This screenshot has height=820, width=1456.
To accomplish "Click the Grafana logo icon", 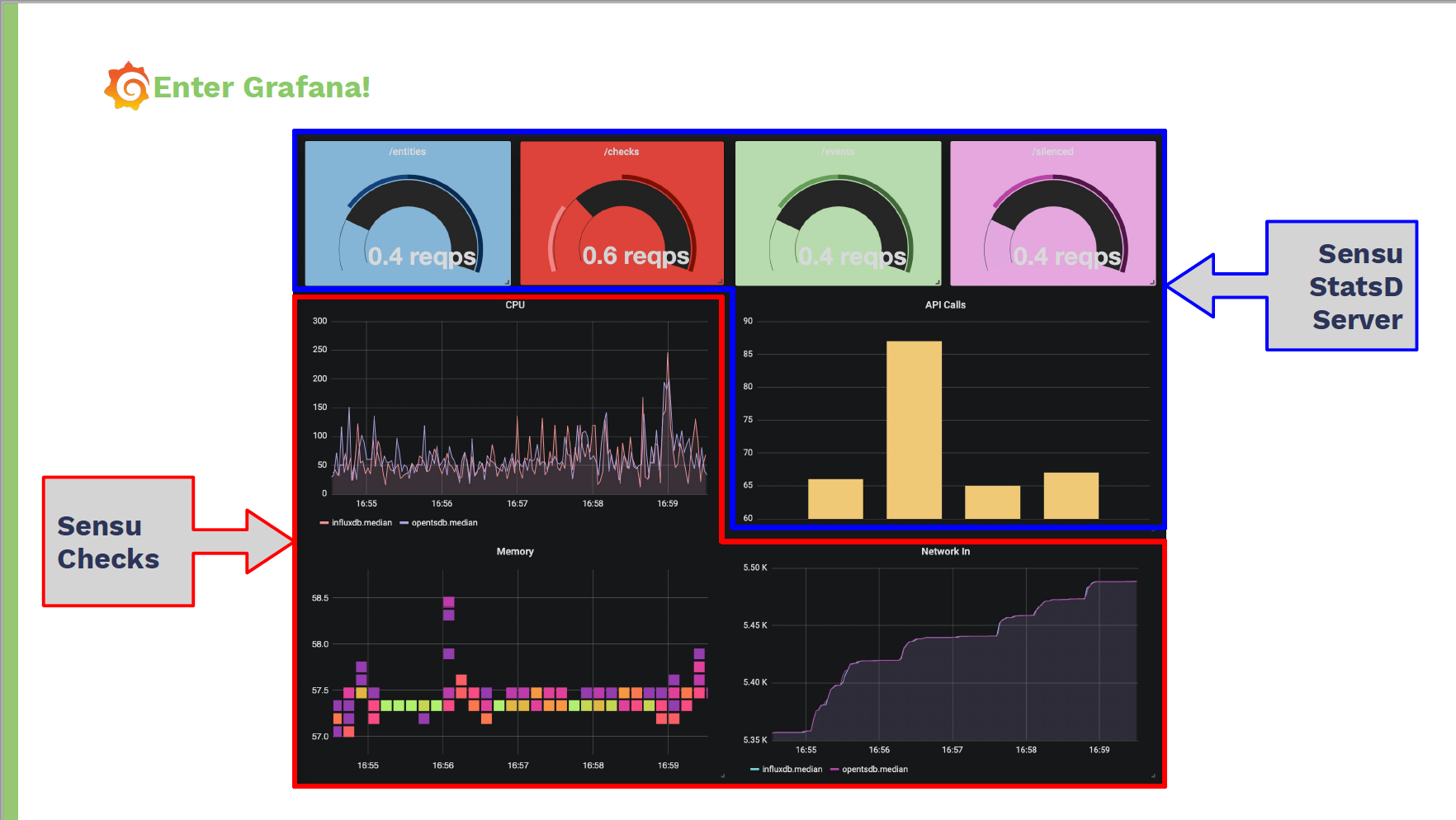I will point(127,86).
